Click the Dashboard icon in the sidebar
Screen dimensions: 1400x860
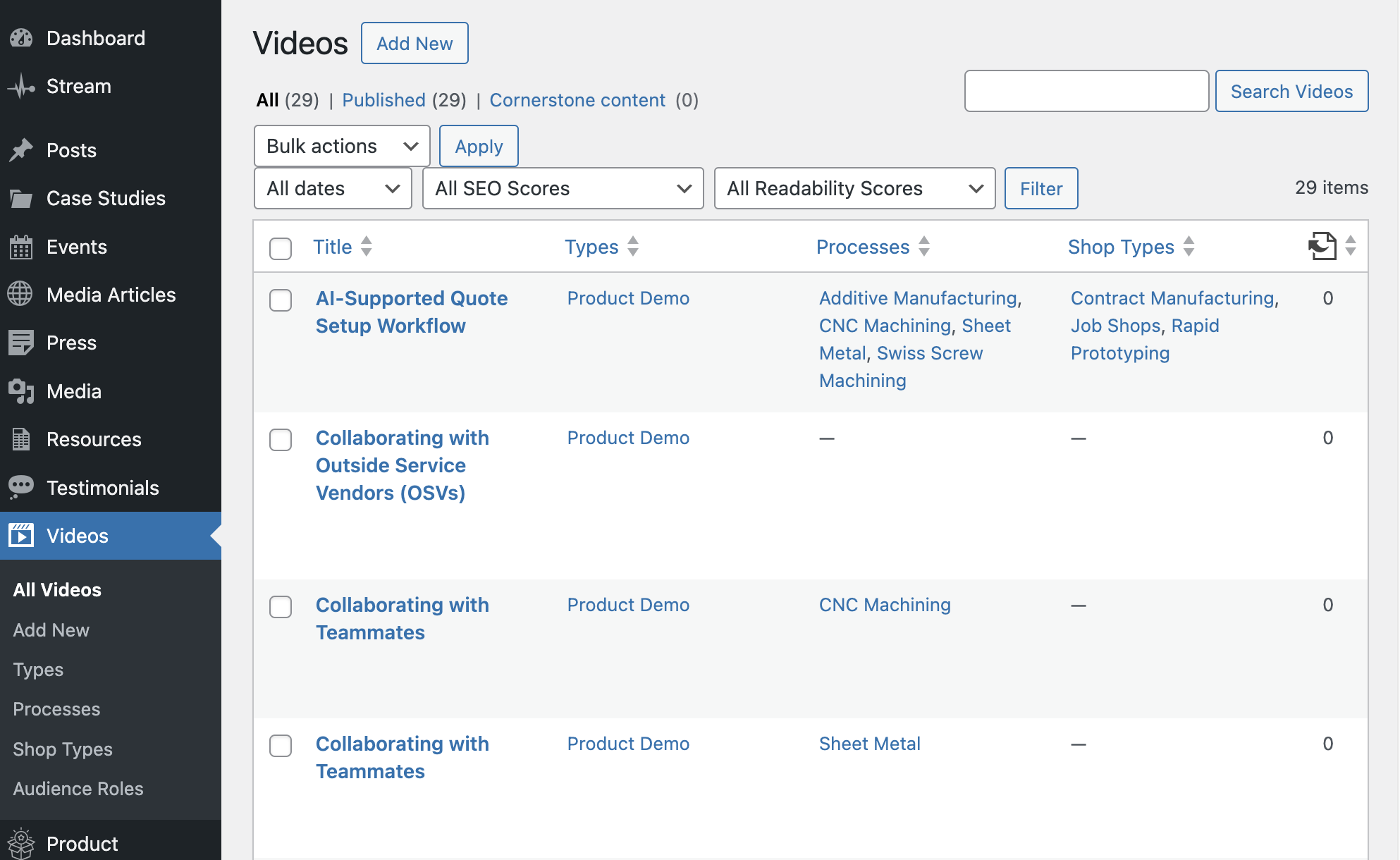pyautogui.click(x=21, y=38)
